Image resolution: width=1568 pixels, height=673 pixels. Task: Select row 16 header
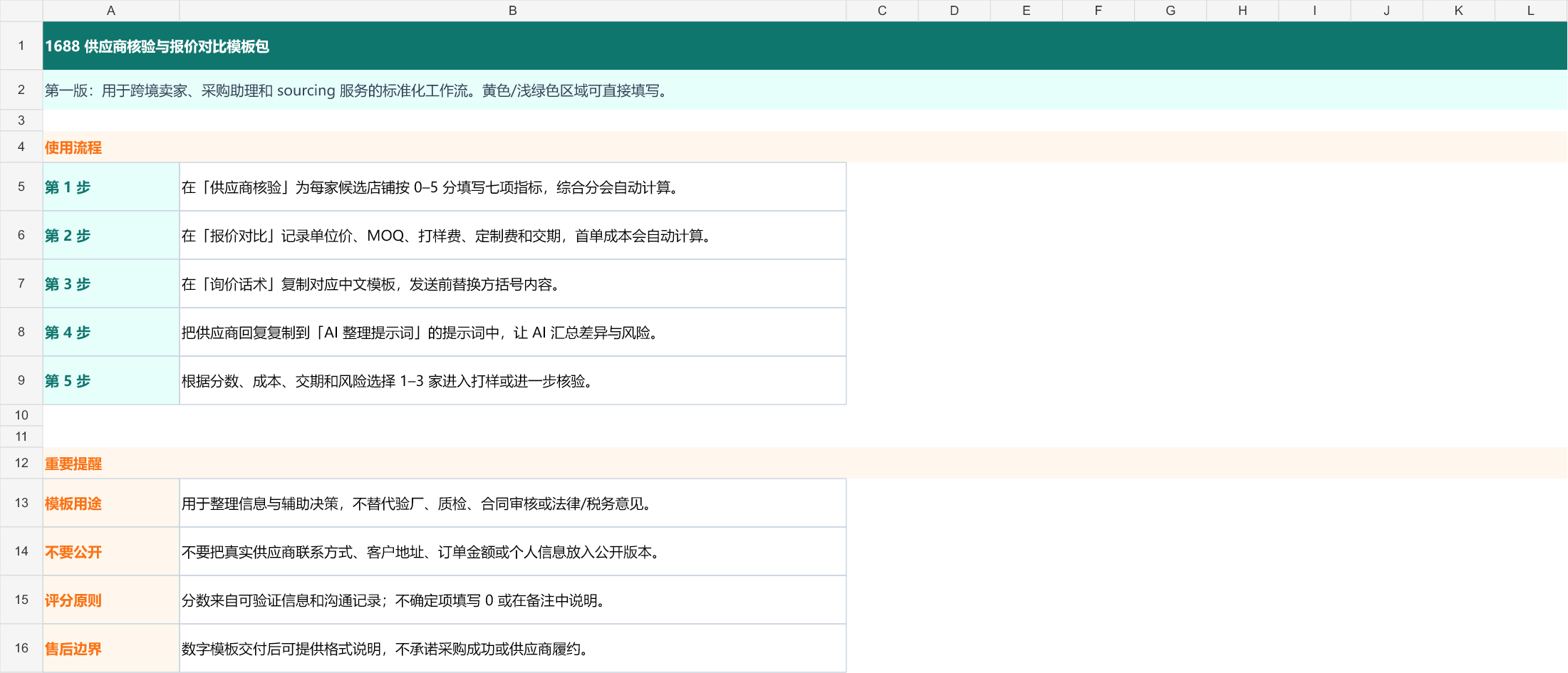coord(21,648)
